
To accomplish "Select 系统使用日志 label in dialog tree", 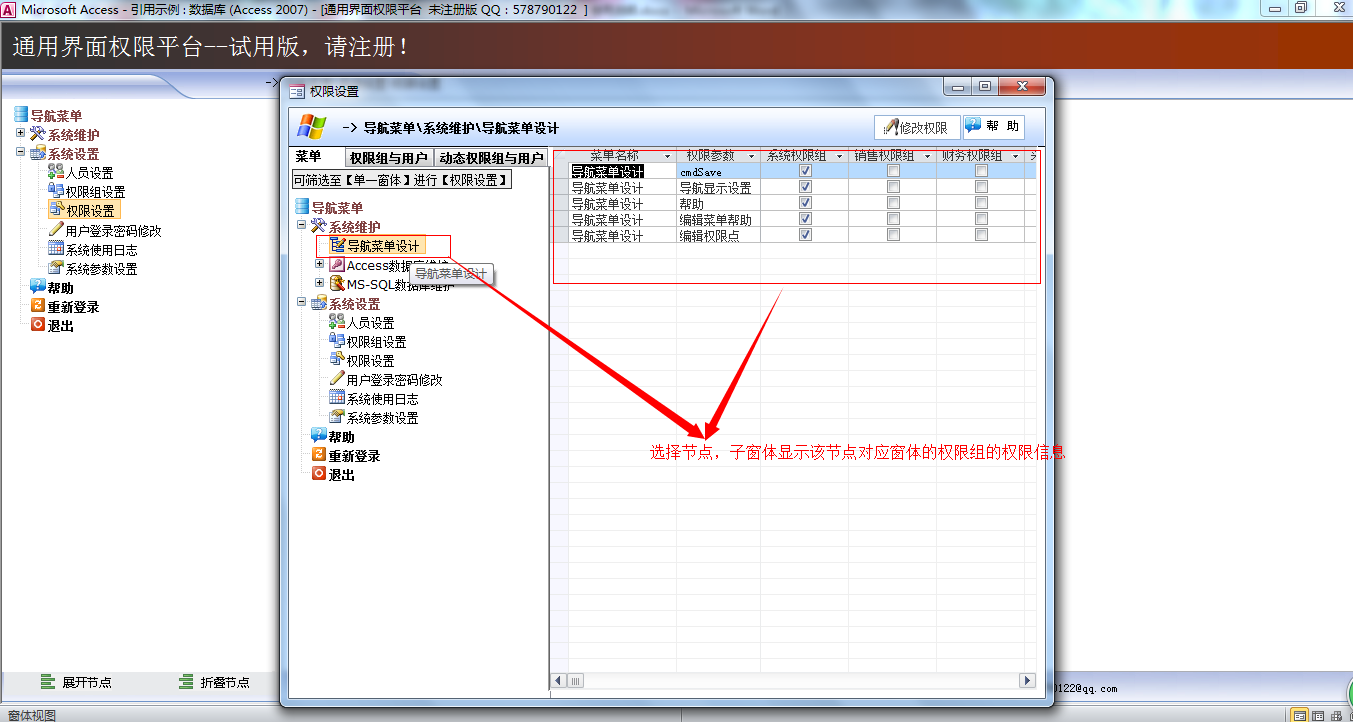I will (x=382, y=399).
